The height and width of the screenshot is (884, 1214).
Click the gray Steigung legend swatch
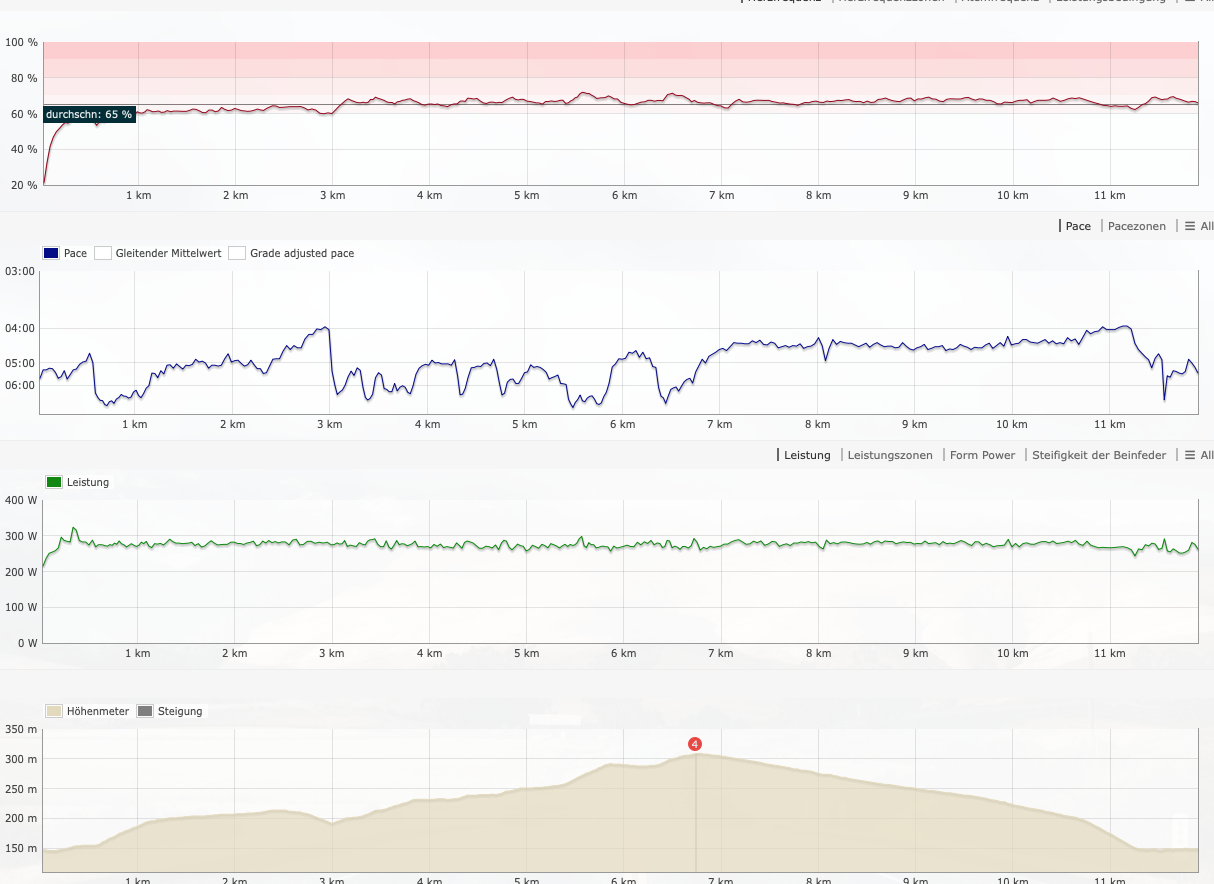(x=145, y=711)
